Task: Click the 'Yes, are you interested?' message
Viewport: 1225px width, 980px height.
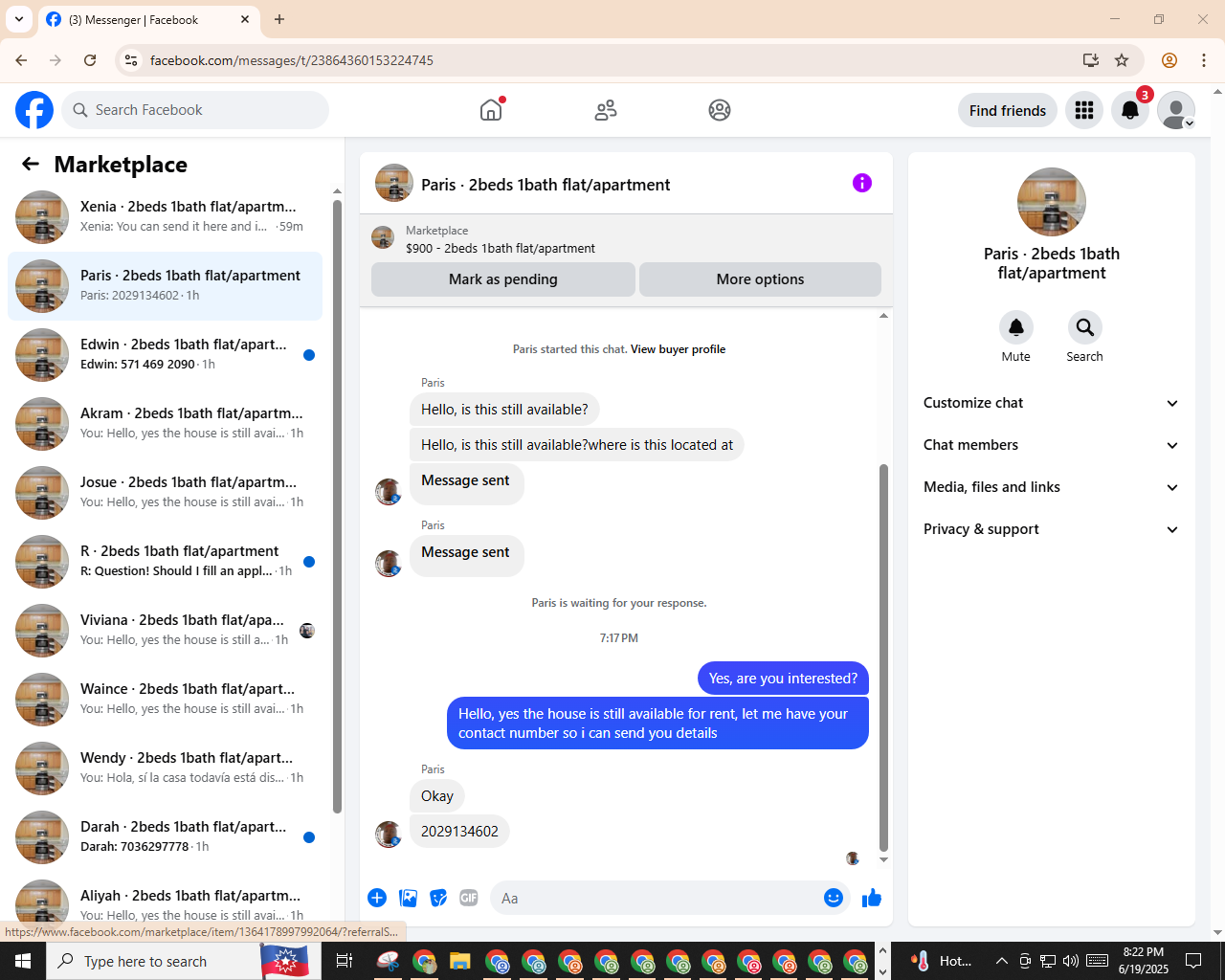Action: 783,679
